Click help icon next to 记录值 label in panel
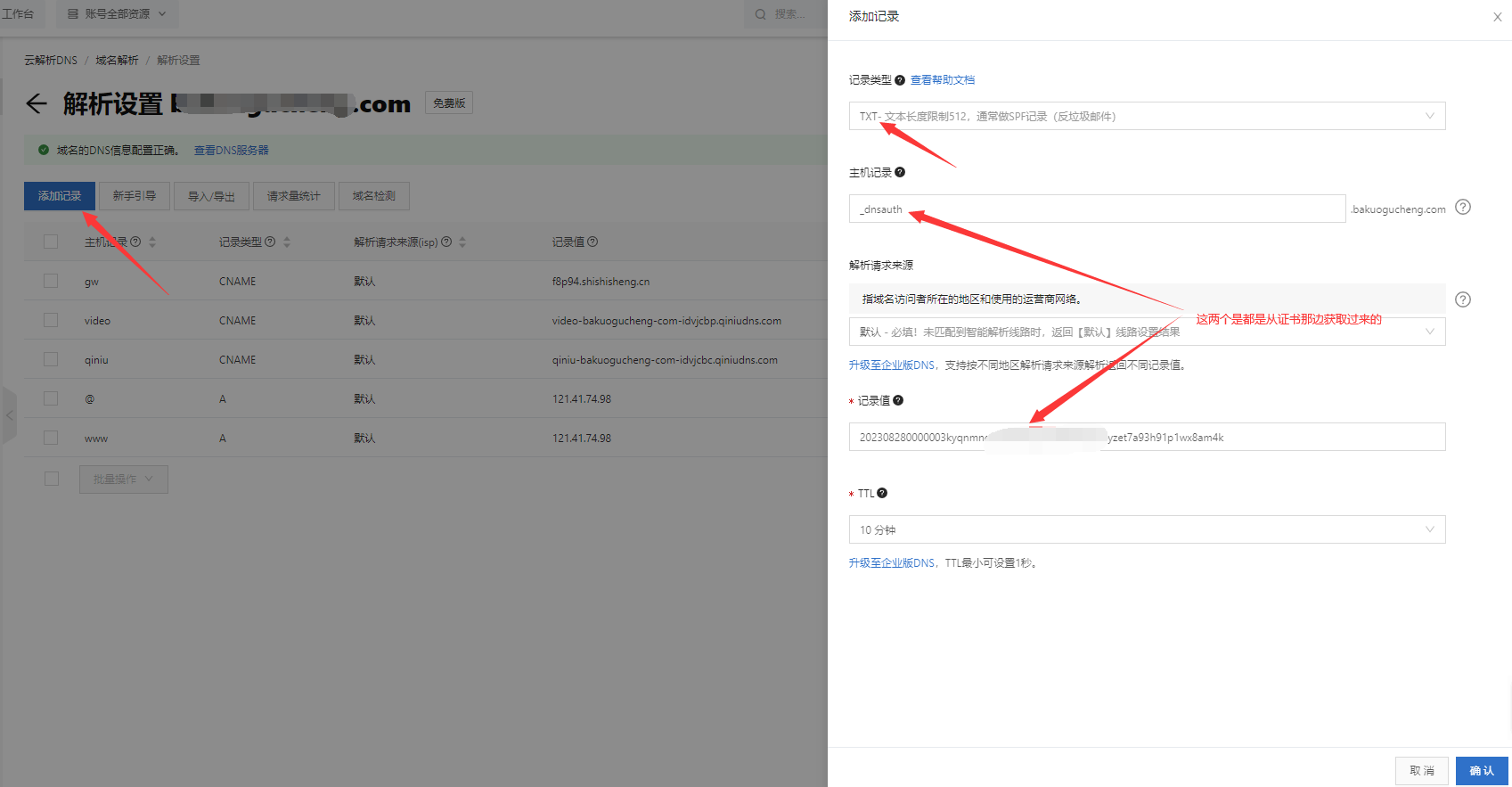This screenshot has height=787, width=1512. point(898,401)
